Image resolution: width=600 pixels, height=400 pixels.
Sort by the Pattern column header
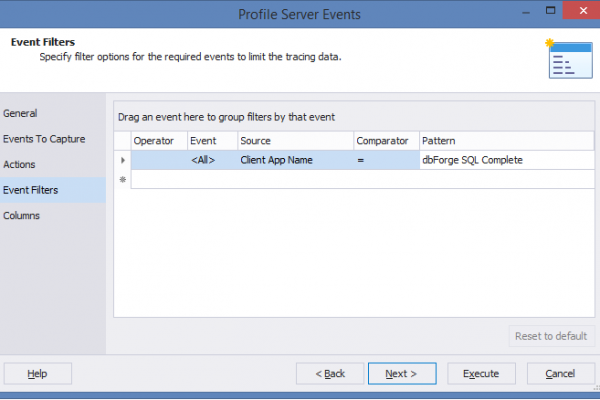click(x=507, y=141)
